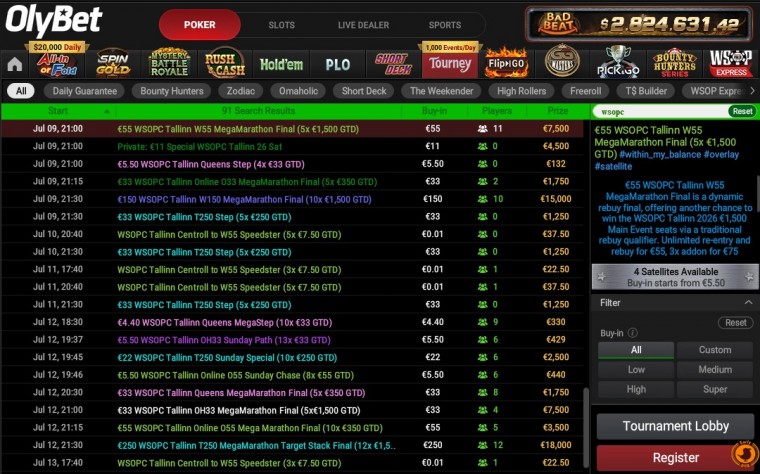This screenshot has height=474, width=760.
Task: Select the Private: €11 Special WSOPC Tallinn 26 Sat row
Action: [x=293, y=146]
